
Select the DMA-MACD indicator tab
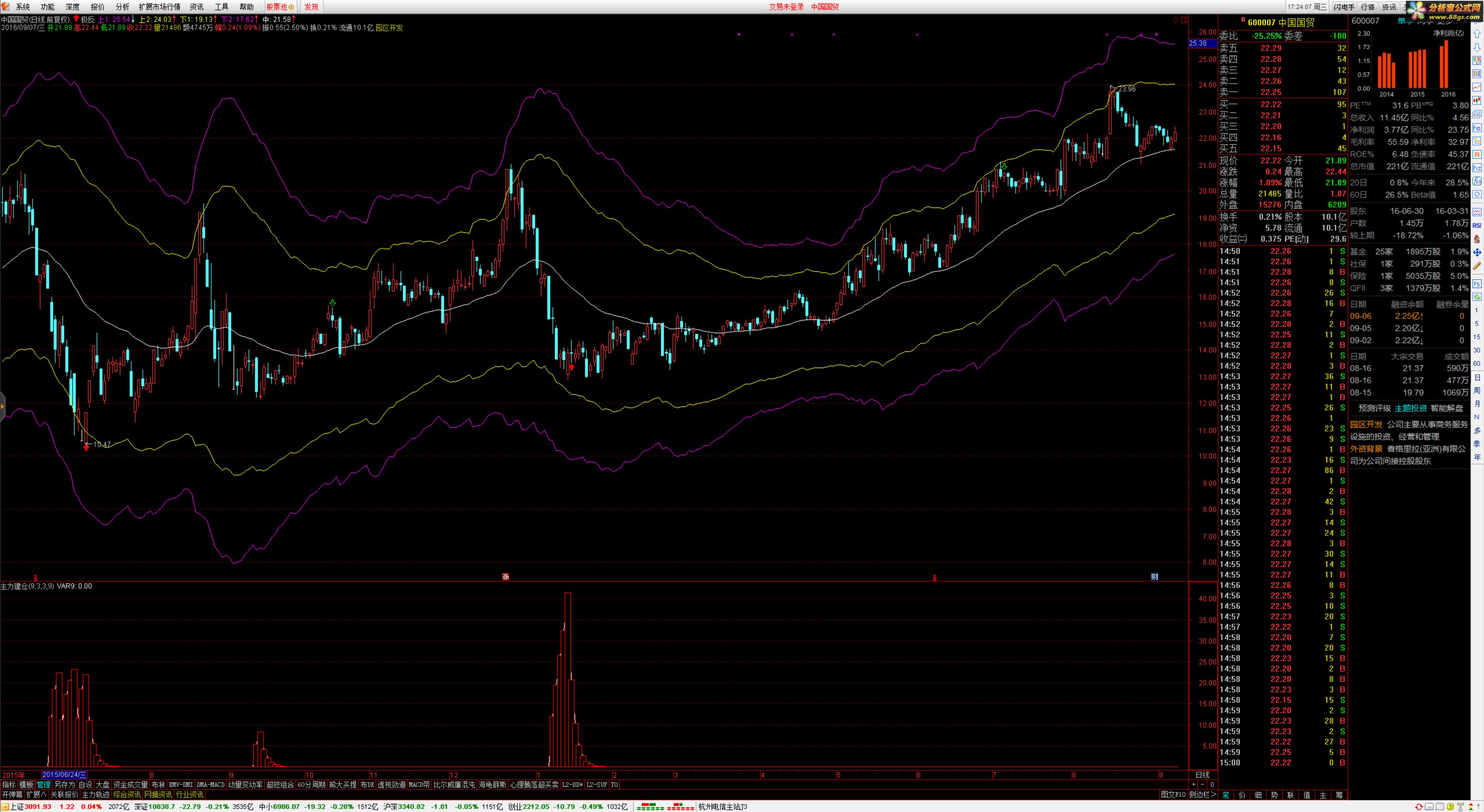(210, 784)
